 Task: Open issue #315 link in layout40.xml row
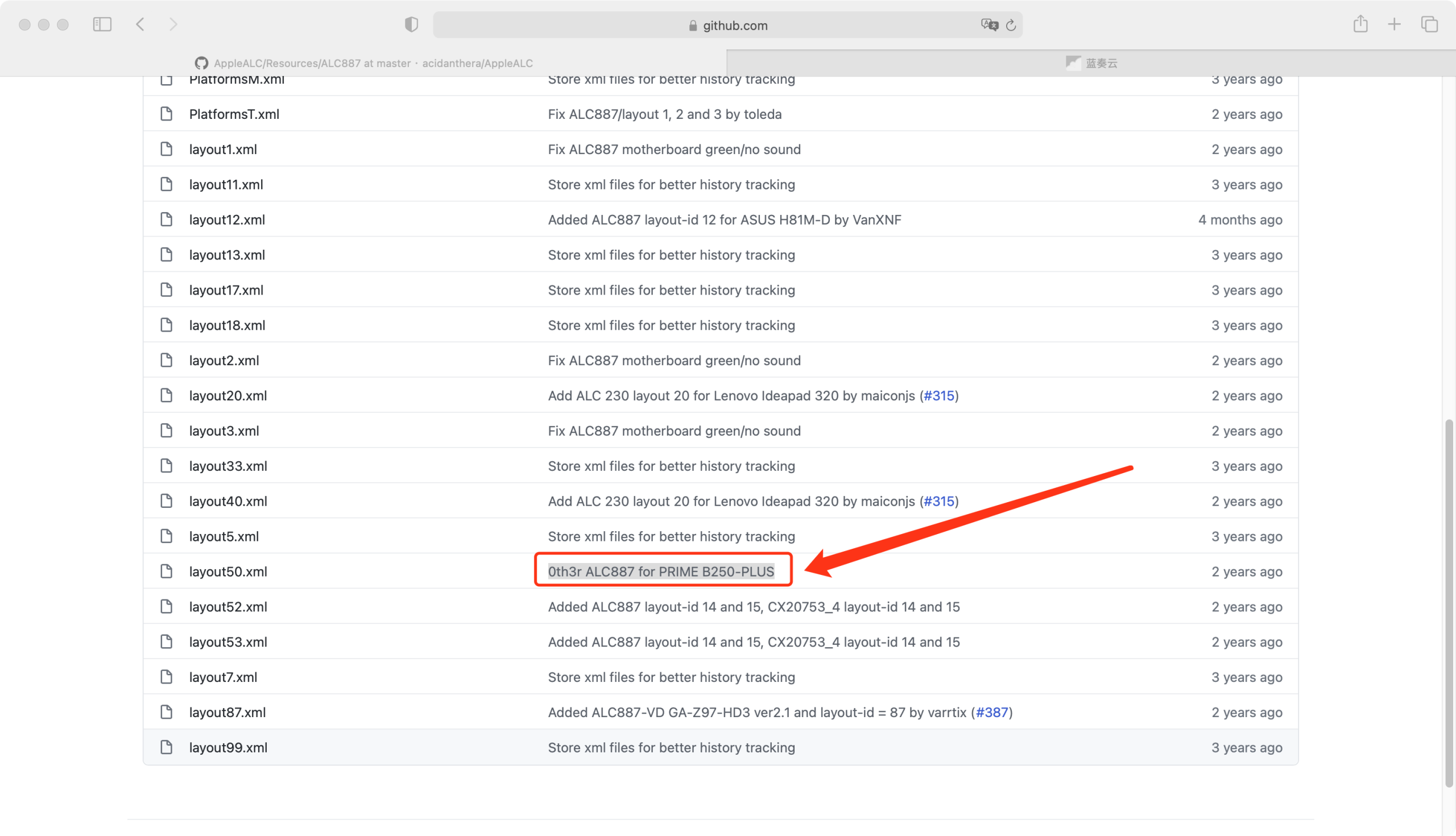point(938,501)
